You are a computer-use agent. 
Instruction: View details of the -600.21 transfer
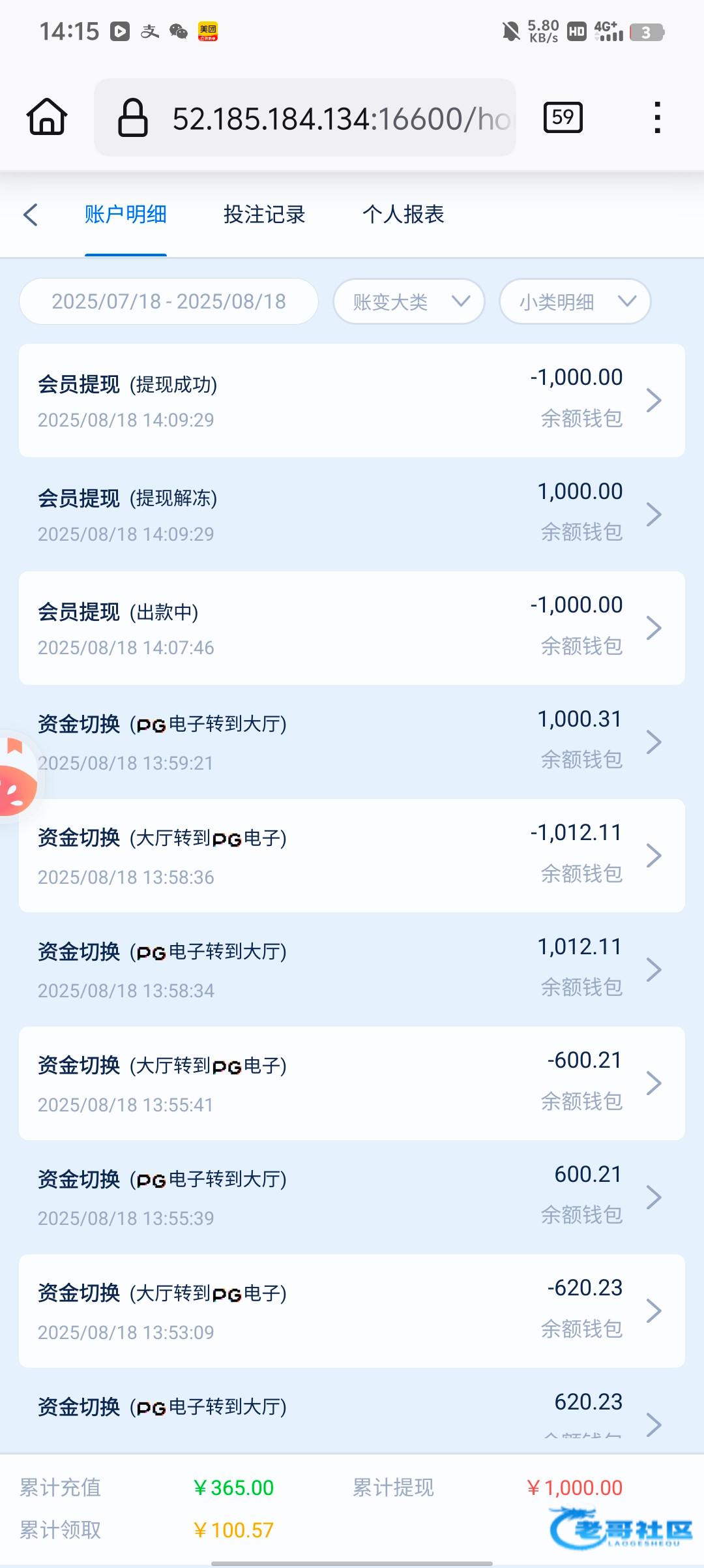(352, 1083)
